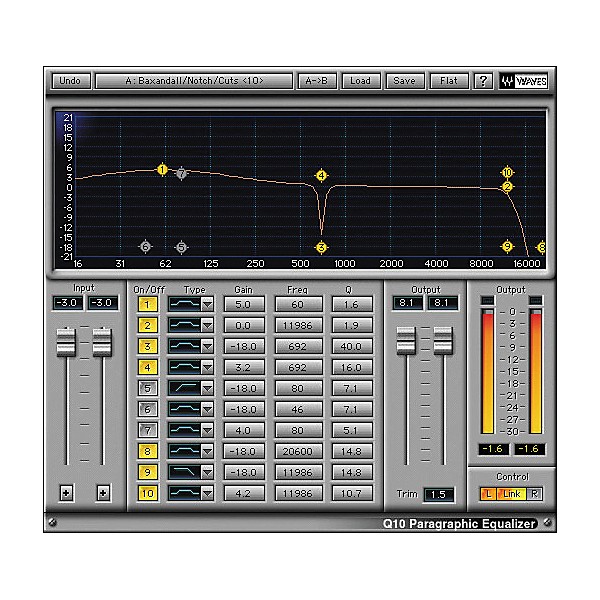Open the Baxandall/Notch/Cuts preset menu
The height and width of the screenshot is (600, 600).
[x=194, y=81]
